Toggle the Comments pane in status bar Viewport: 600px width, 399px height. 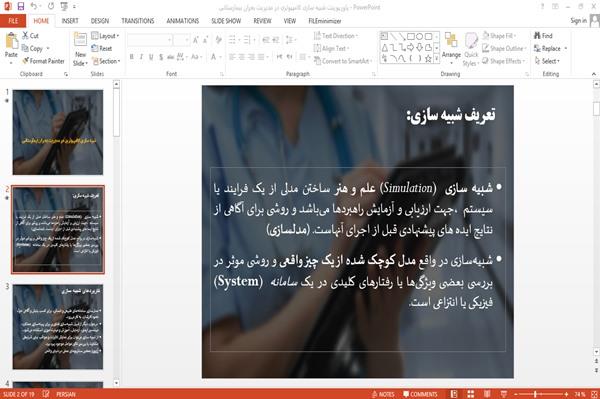[420, 394]
